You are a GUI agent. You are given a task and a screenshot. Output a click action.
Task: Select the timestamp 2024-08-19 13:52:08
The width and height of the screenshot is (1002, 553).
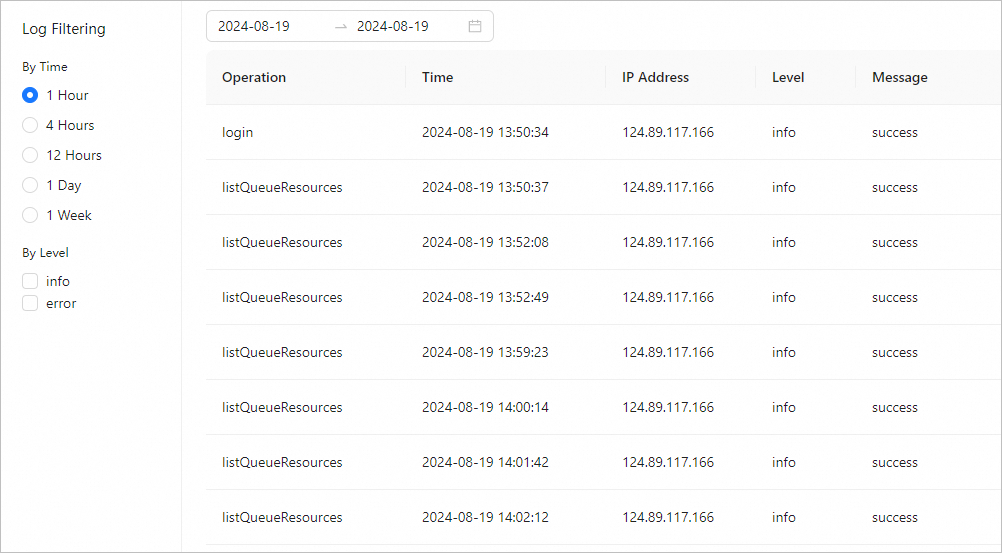[x=485, y=242]
